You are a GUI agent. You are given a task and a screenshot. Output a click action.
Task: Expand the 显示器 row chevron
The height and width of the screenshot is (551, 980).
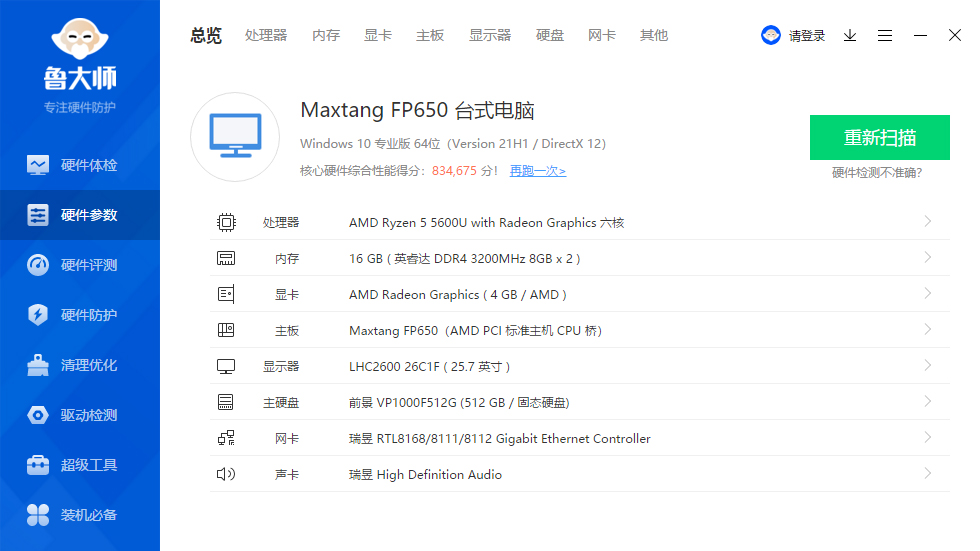928,365
